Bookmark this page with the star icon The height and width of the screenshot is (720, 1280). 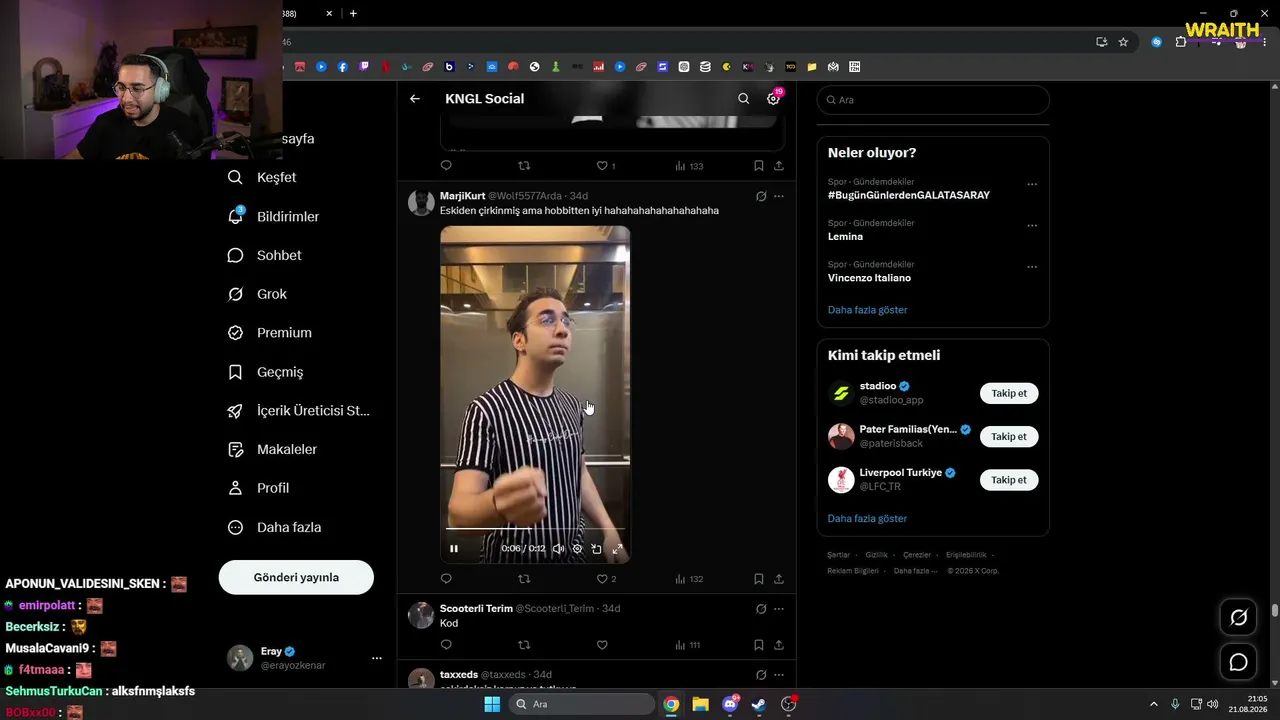tap(1123, 42)
